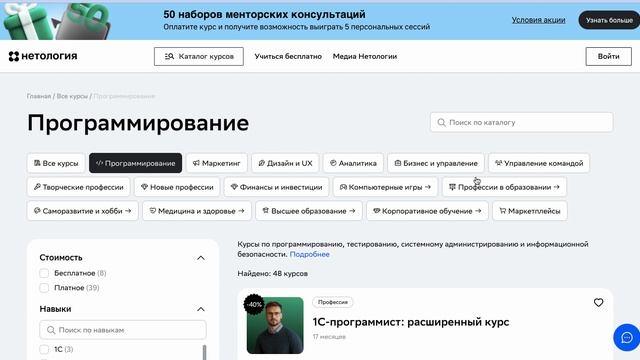The width and height of the screenshot is (640, 360).
Task: Click the magnifier icon in catalog search
Action: pos(441,122)
